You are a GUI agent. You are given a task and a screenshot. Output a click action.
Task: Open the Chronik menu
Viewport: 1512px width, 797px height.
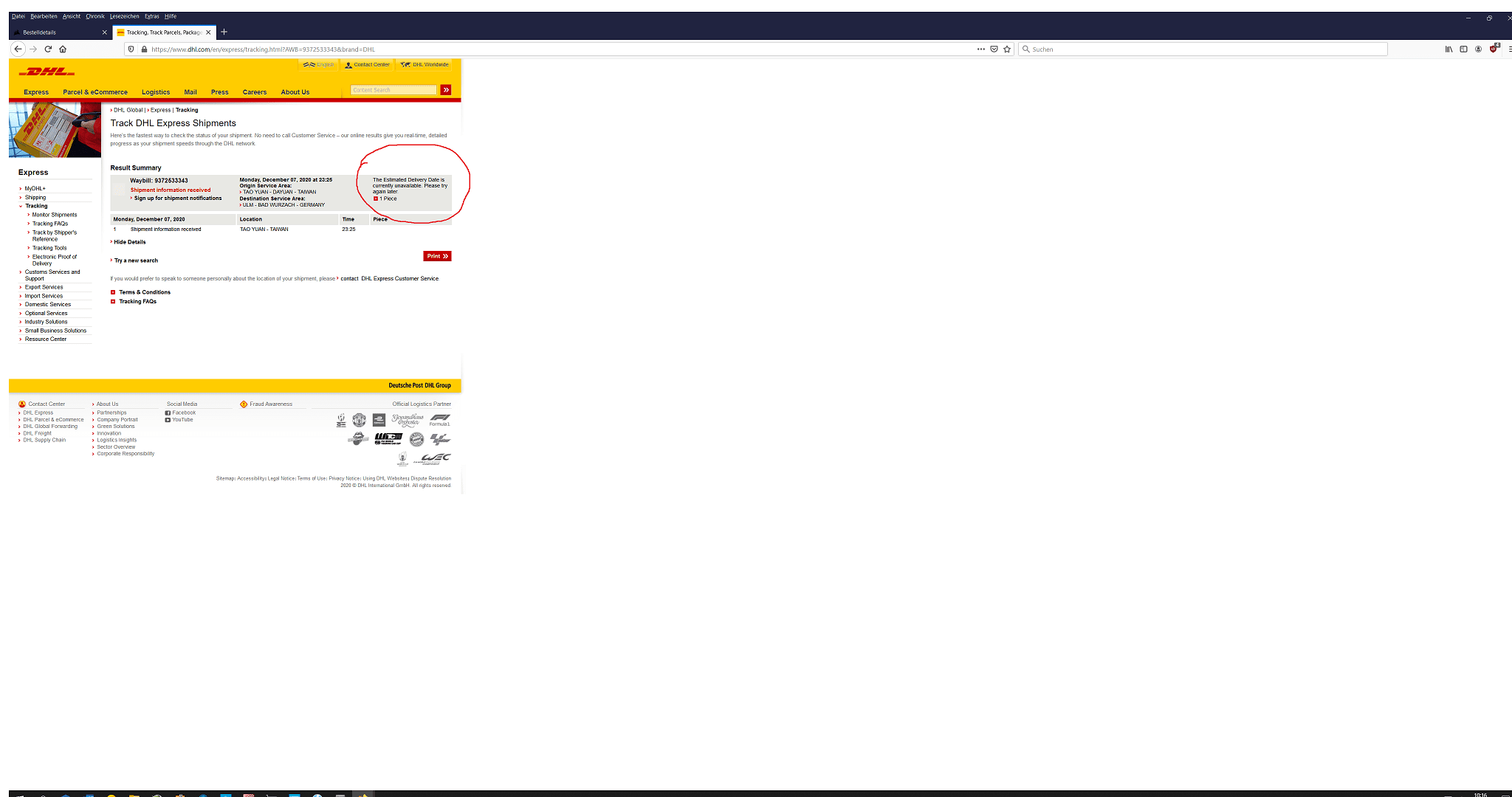click(x=95, y=16)
